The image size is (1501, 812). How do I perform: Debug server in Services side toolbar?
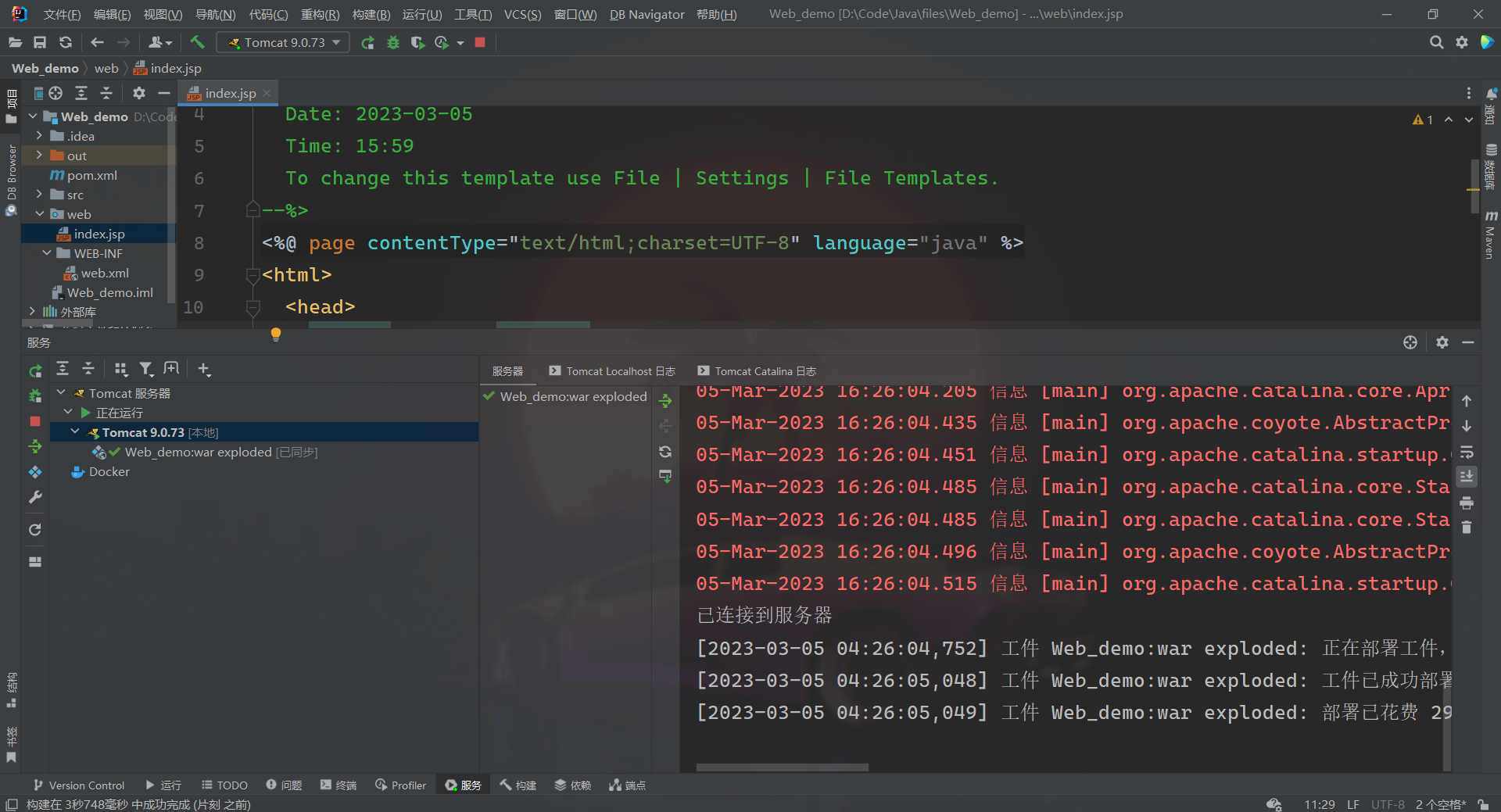[35, 396]
